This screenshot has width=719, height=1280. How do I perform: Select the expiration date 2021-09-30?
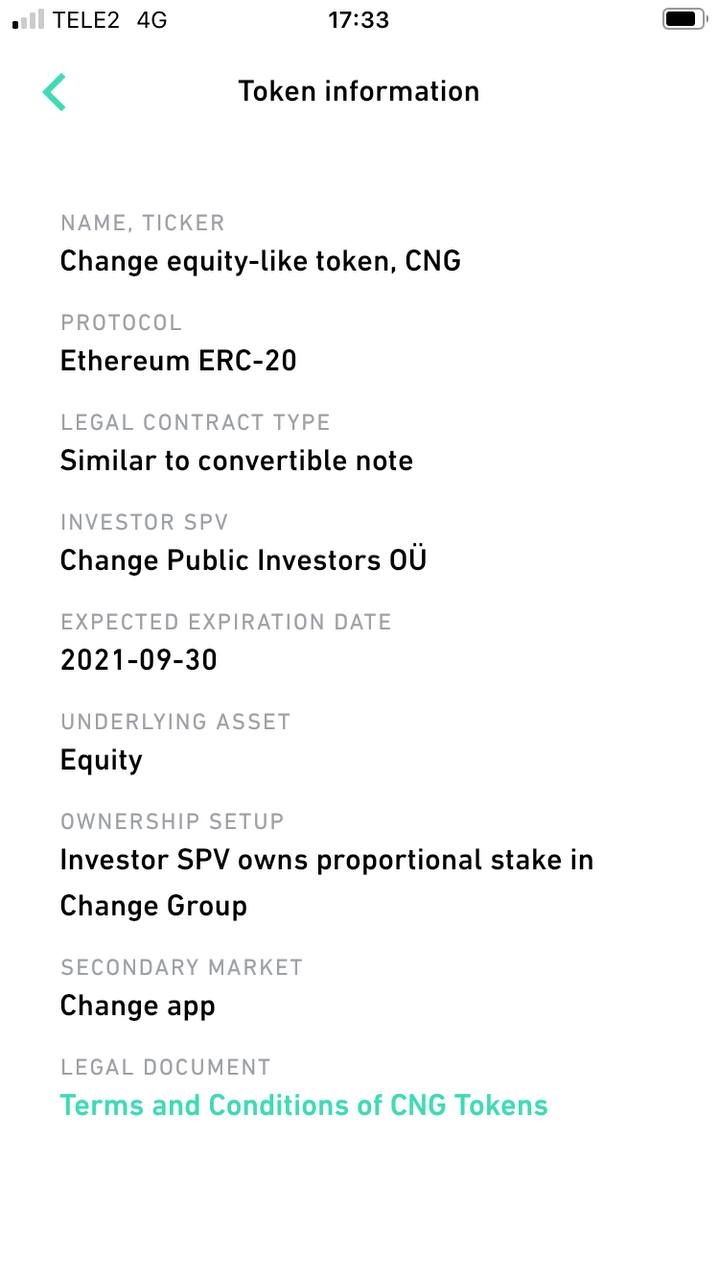pos(138,660)
